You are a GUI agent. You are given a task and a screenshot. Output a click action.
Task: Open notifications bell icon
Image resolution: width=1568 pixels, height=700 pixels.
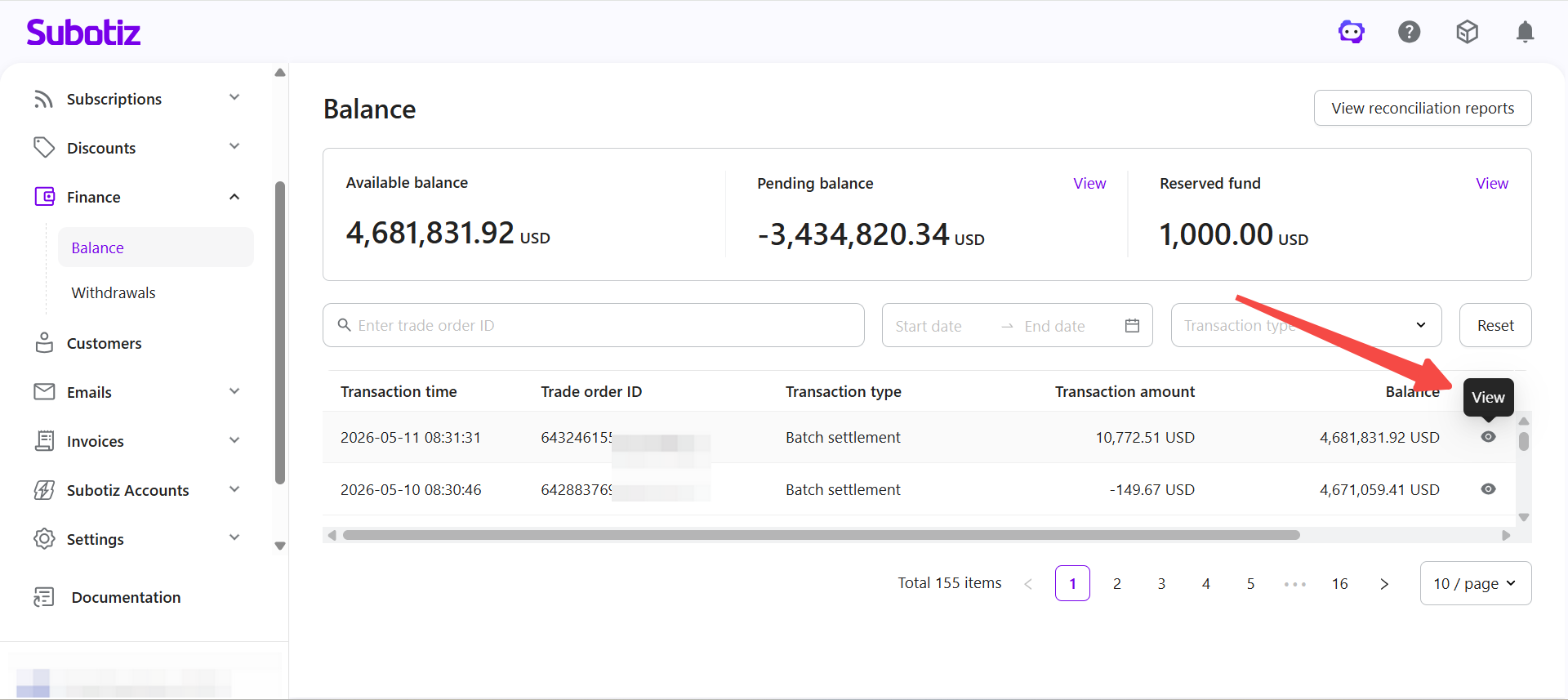1525,32
